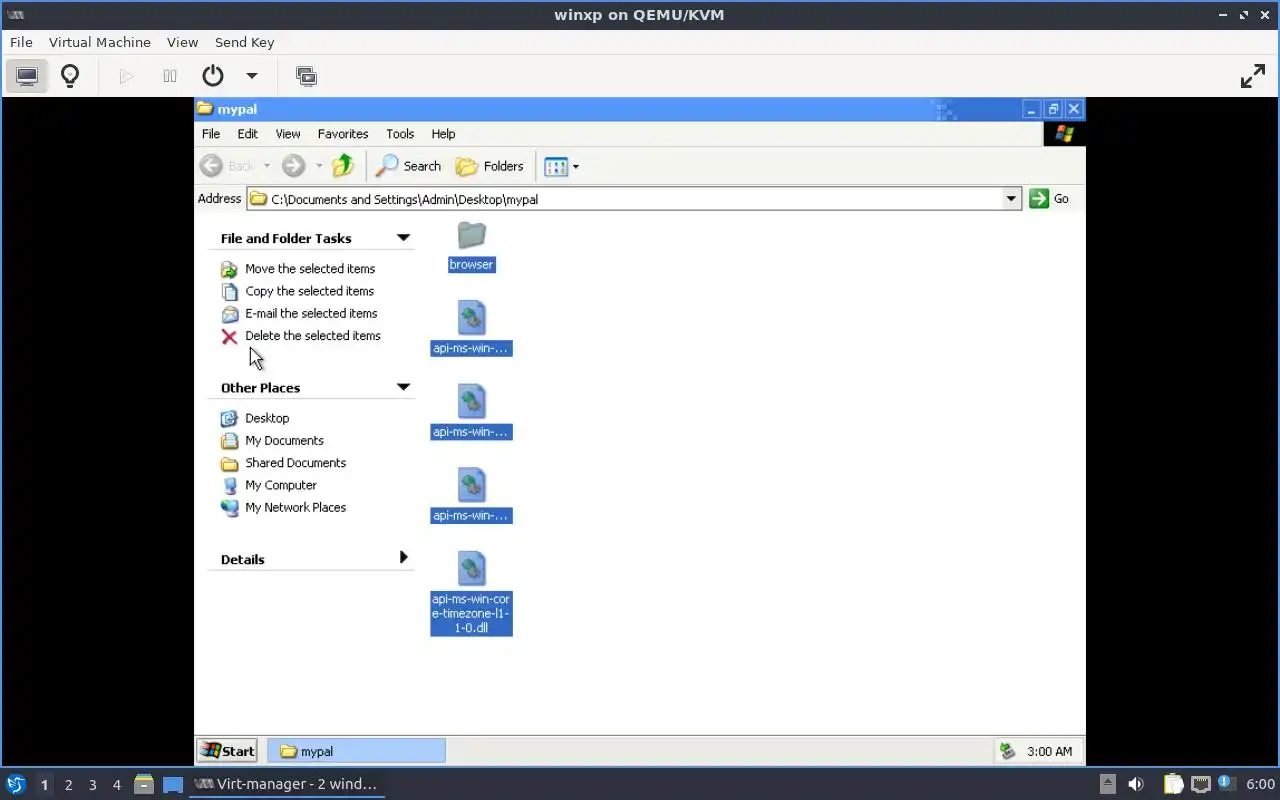Click the virt-manager power shutdown icon
The image size is (1280, 800).
pyautogui.click(x=212, y=76)
